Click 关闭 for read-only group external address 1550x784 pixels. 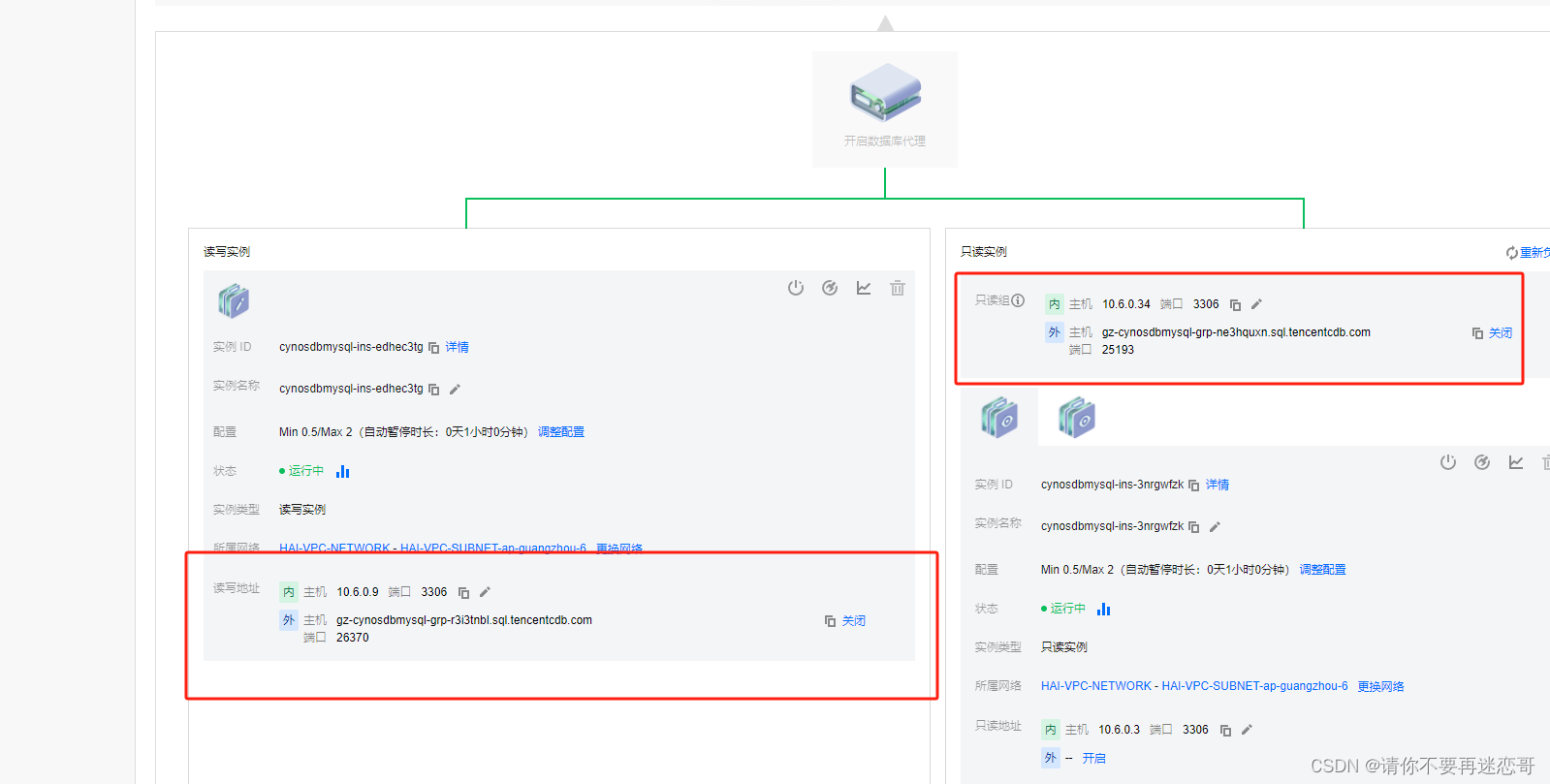[x=1501, y=333]
